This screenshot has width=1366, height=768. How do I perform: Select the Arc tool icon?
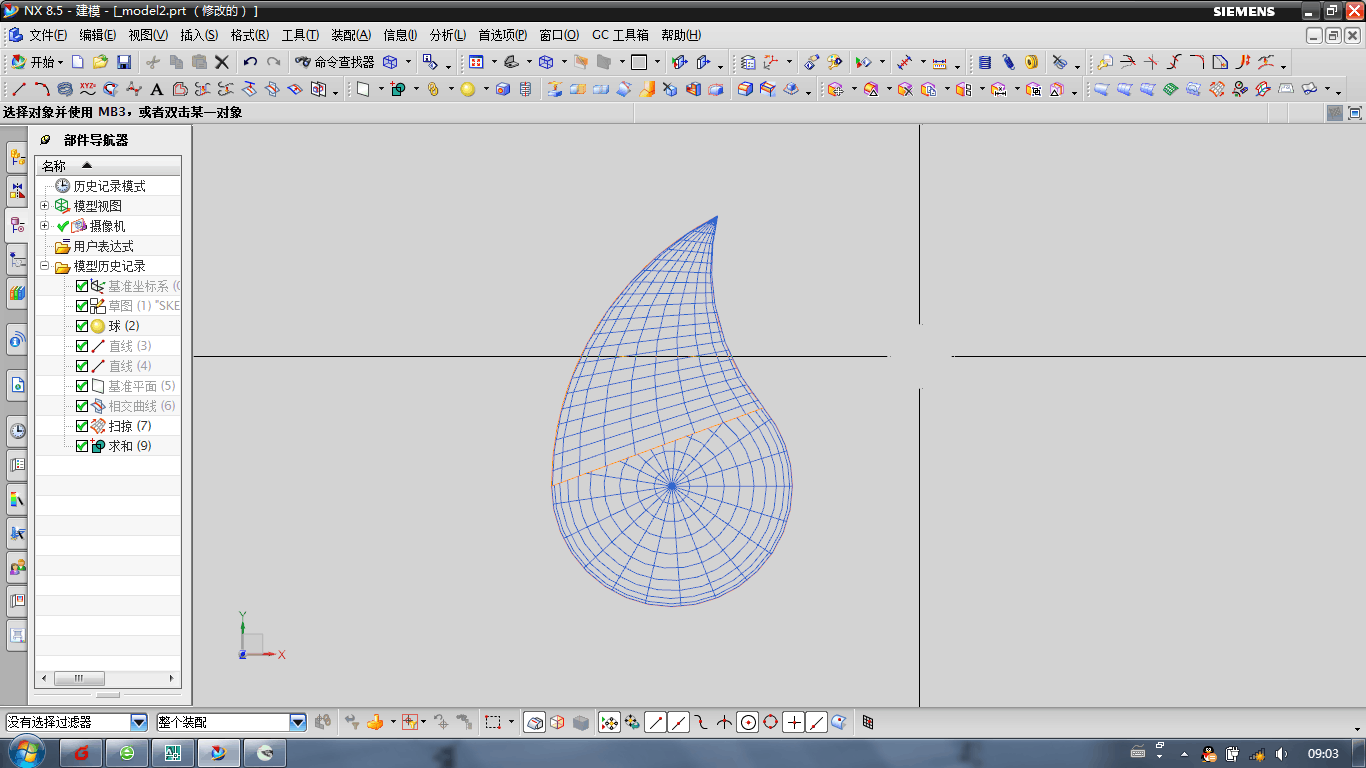click(42, 89)
